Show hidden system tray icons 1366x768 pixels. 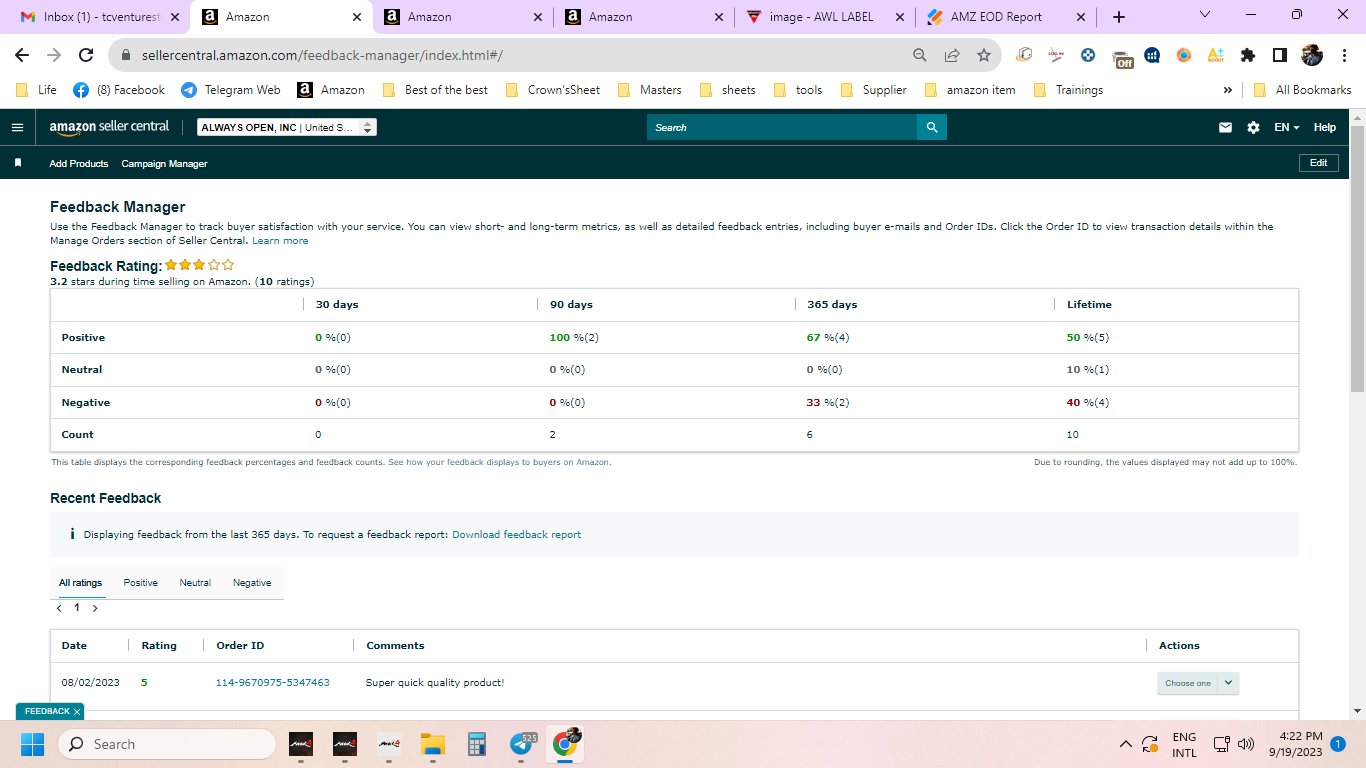(1126, 744)
